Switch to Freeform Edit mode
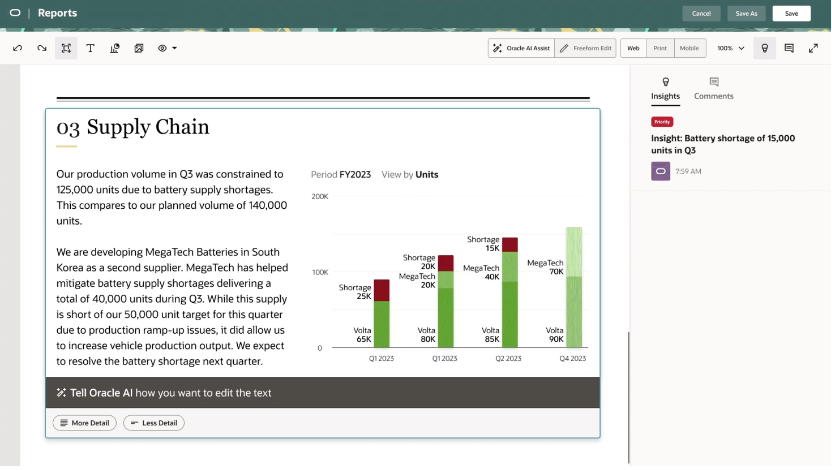The image size is (832, 470). [585, 48]
